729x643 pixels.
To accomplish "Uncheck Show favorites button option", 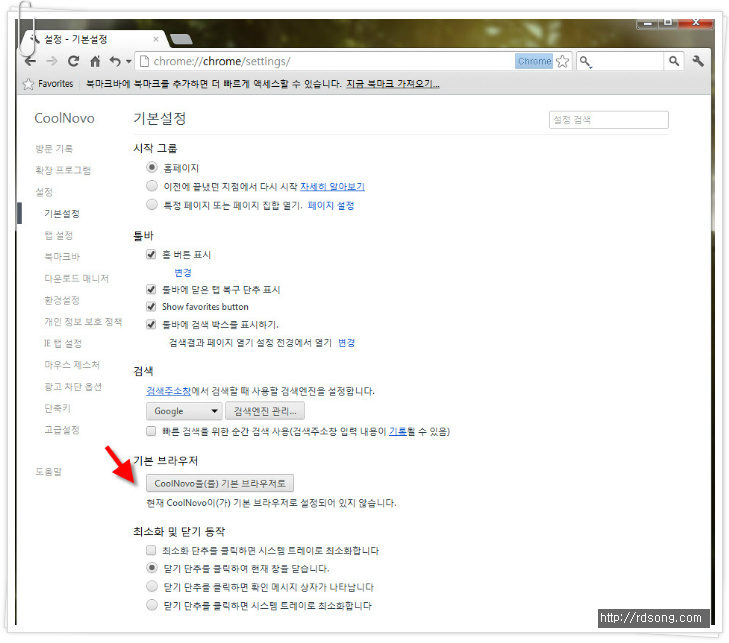I will tap(152, 307).
